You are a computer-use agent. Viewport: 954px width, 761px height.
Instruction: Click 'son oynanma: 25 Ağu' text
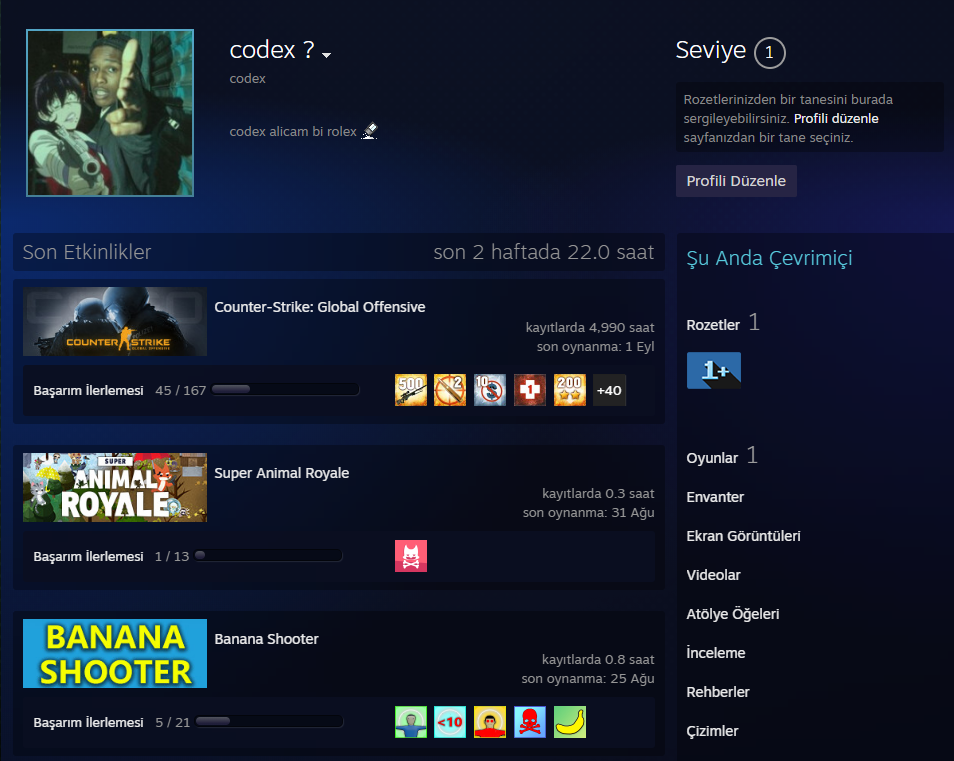(588, 679)
